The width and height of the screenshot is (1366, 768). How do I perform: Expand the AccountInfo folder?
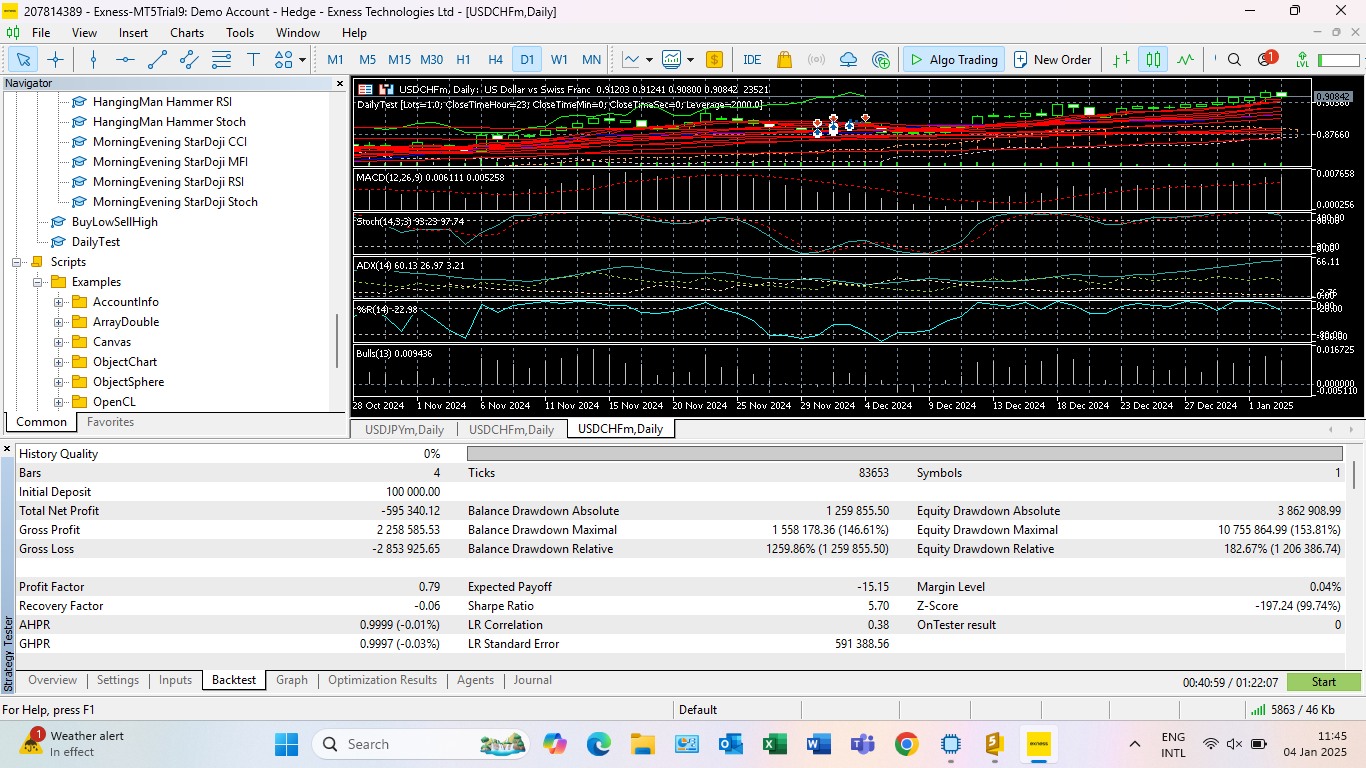click(x=59, y=302)
